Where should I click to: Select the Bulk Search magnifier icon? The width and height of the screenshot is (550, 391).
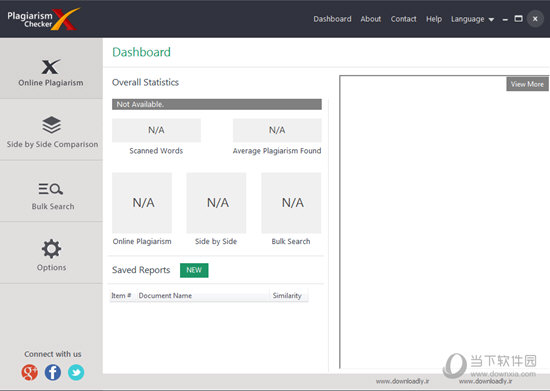tap(51, 189)
